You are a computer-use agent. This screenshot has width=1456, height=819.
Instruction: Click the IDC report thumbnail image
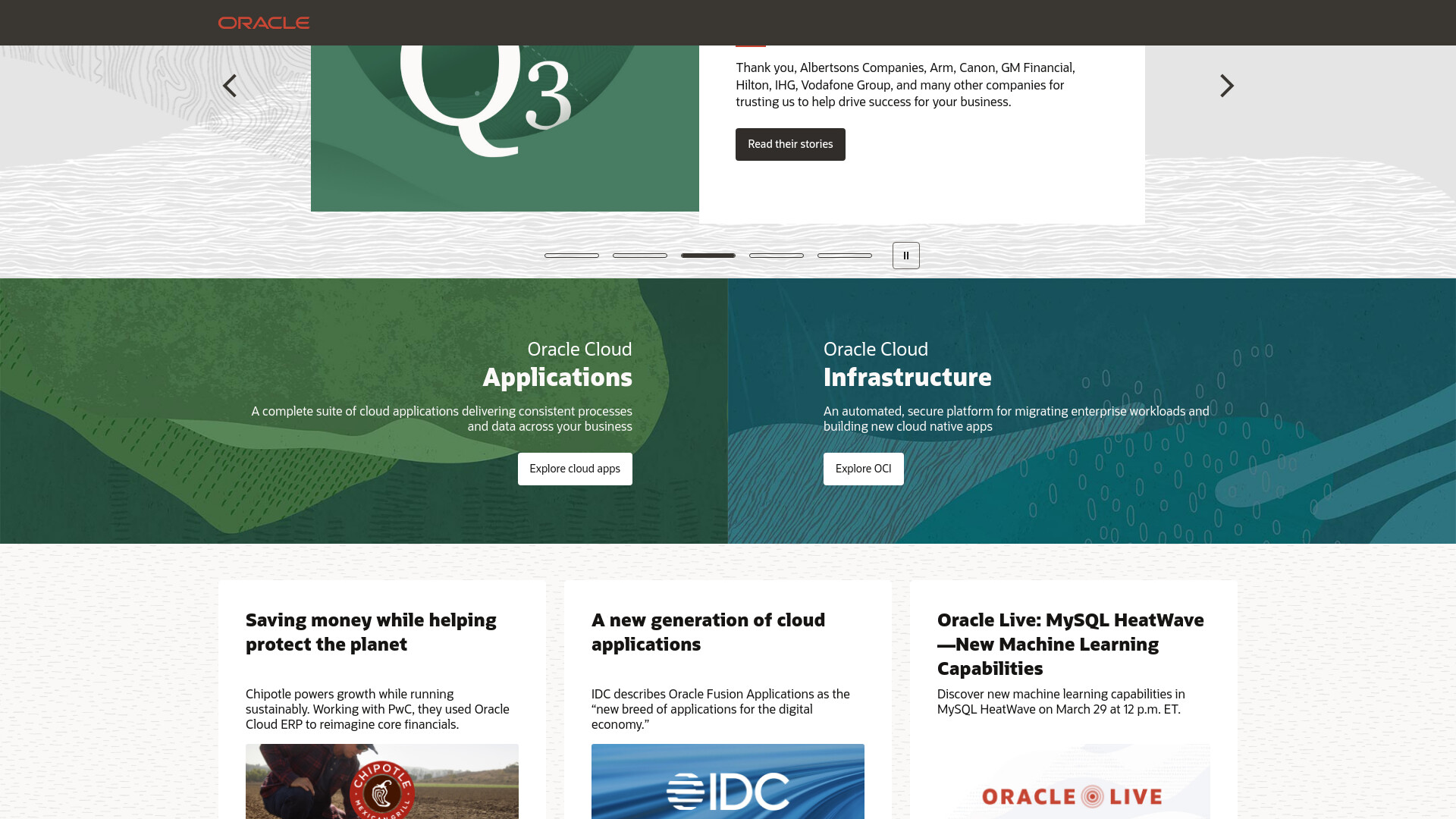[728, 781]
